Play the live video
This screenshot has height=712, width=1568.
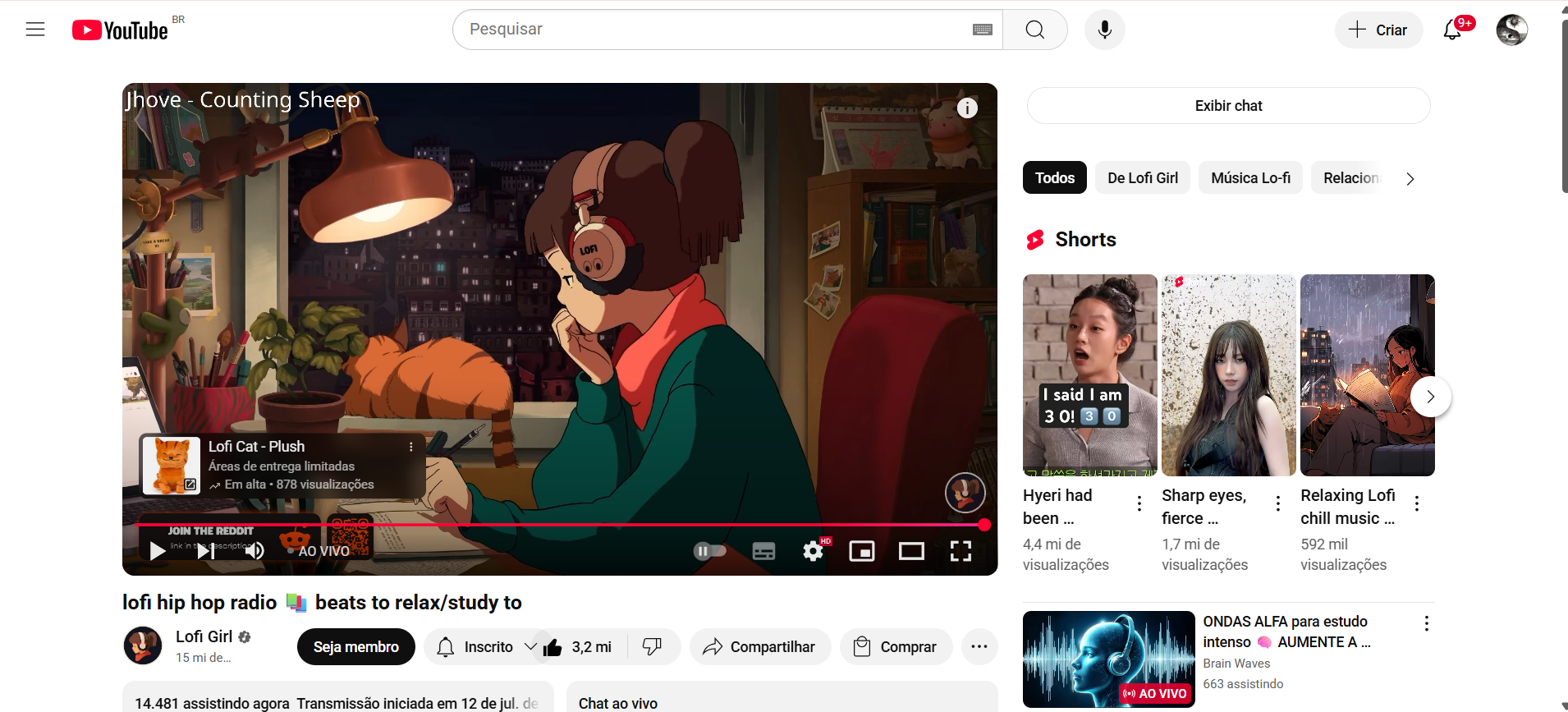tap(157, 551)
